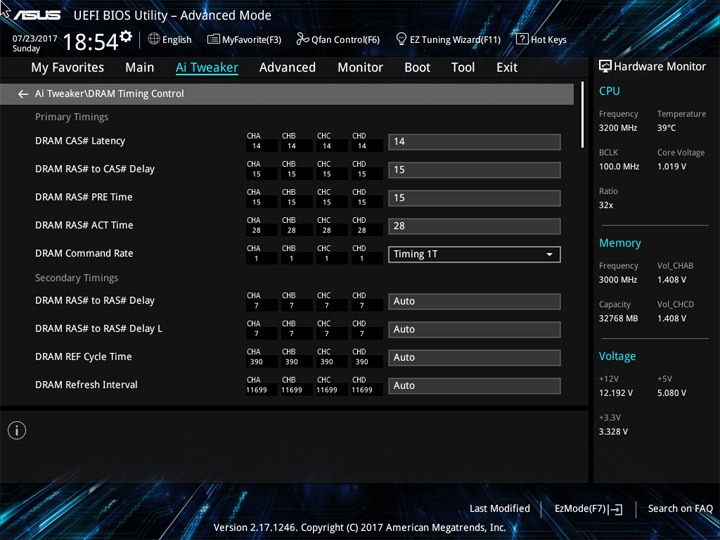Open the Search on FAQ link
This screenshot has width=720, height=540.
pos(680,509)
